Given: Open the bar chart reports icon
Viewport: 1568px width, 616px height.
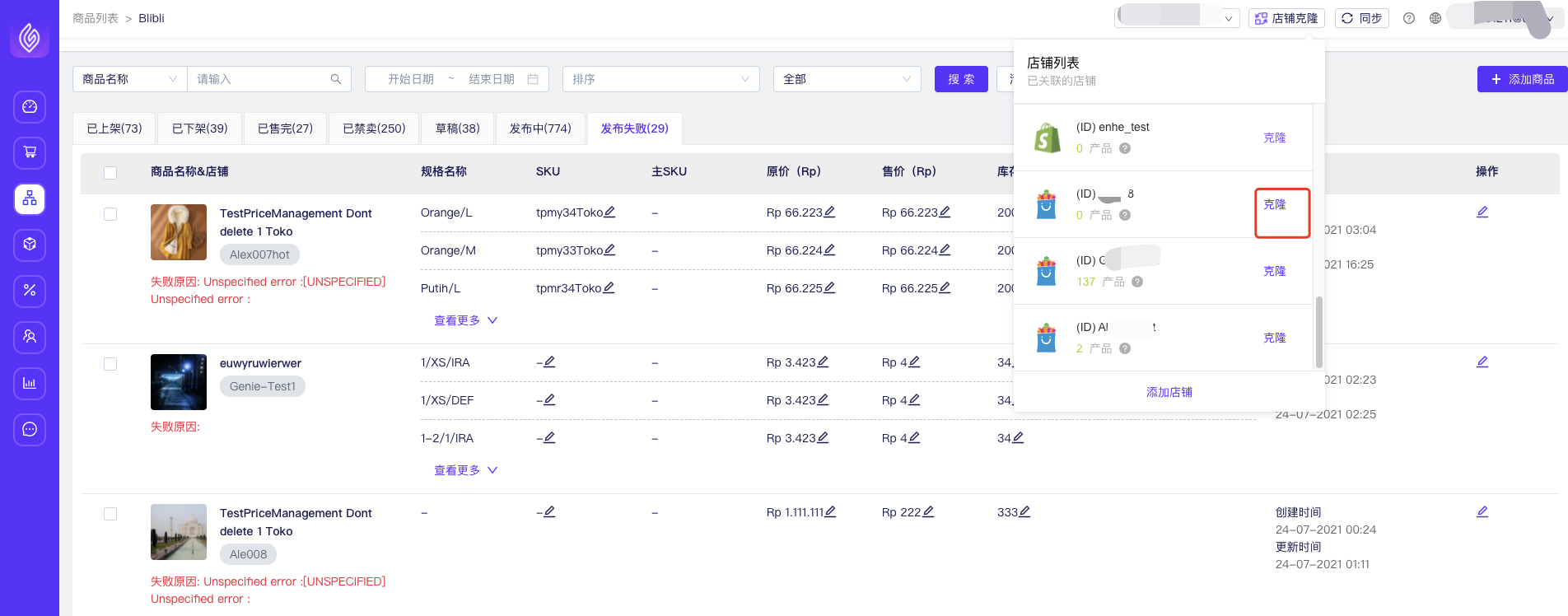Looking at the screenshot, I should pyautogui.click(x=30, y=383).
